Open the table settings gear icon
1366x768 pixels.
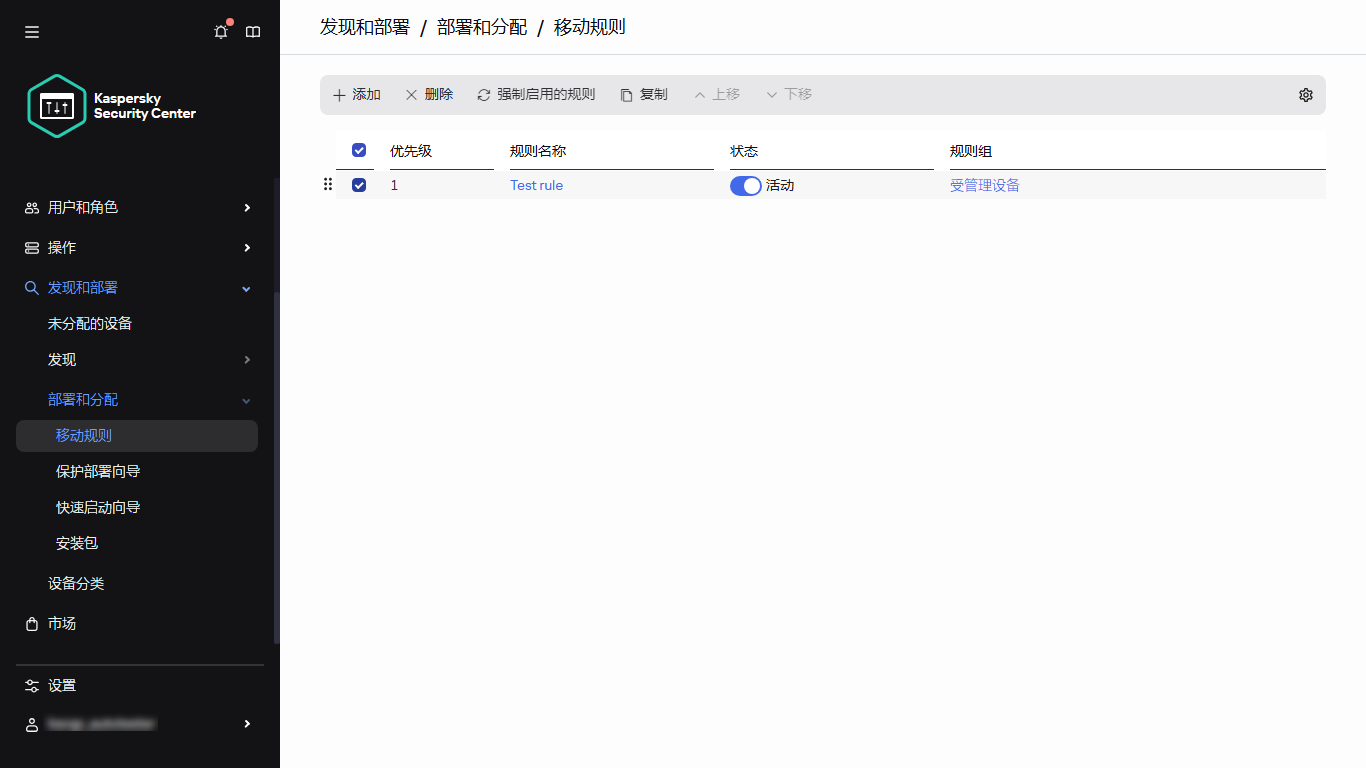tap(1305, 94)
